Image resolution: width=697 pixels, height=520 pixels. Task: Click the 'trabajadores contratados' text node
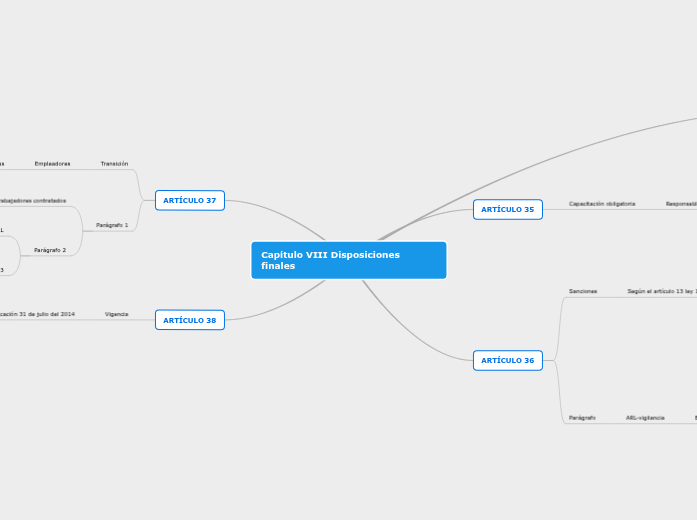pos(32,200)
